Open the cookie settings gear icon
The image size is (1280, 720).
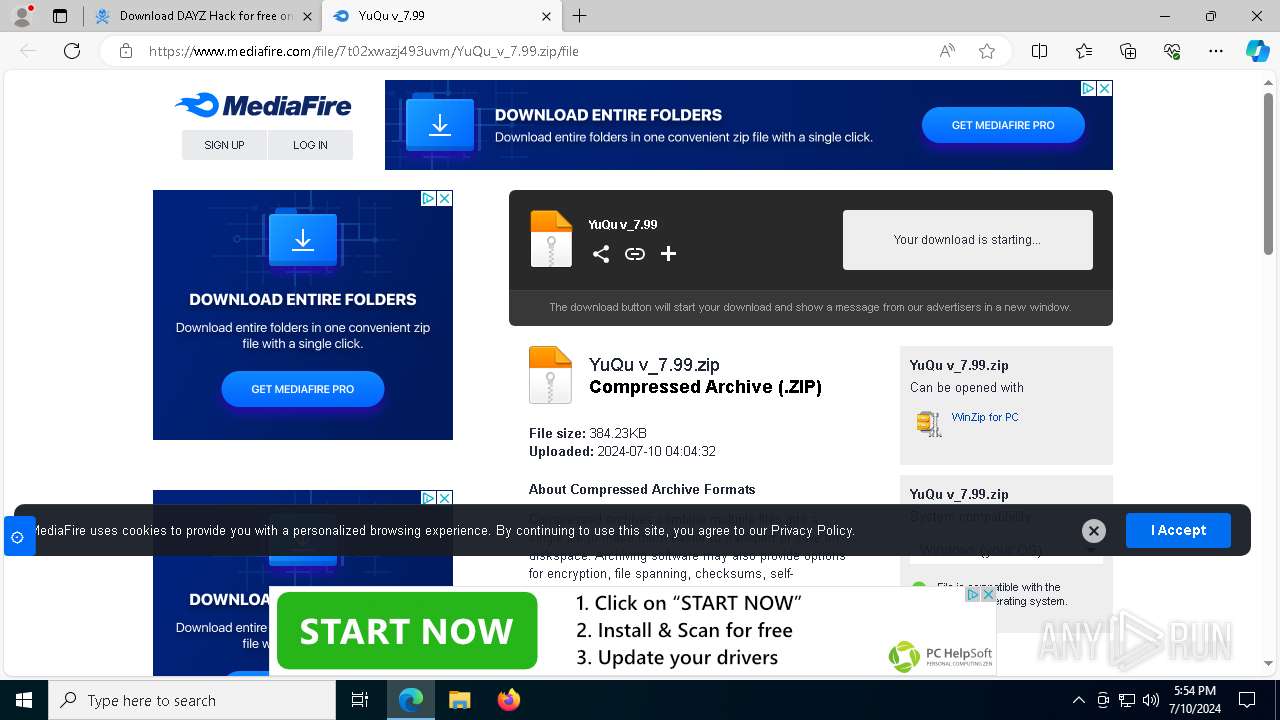click(x=18, y=537)
